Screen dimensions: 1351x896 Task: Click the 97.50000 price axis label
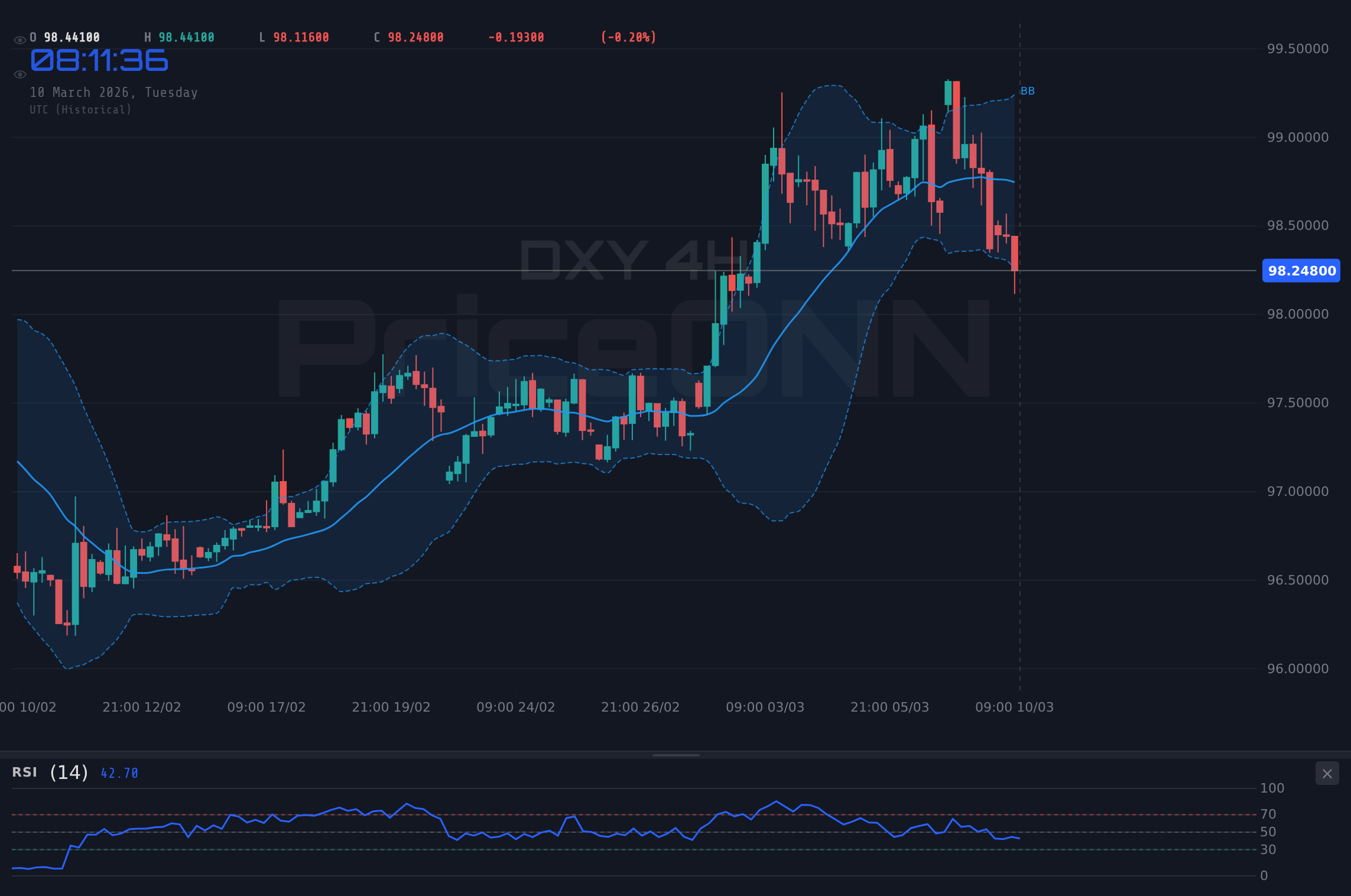1298,403
